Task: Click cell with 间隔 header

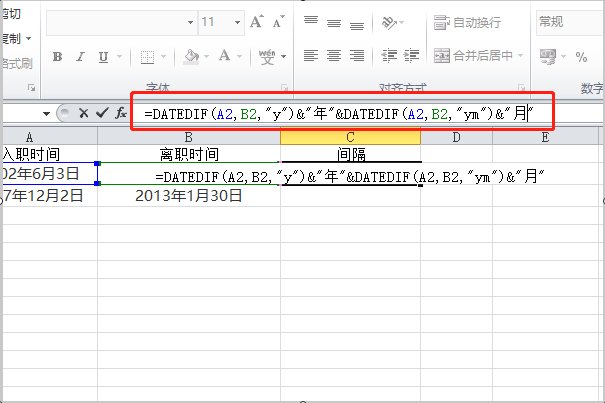Action: pos(350,154)
